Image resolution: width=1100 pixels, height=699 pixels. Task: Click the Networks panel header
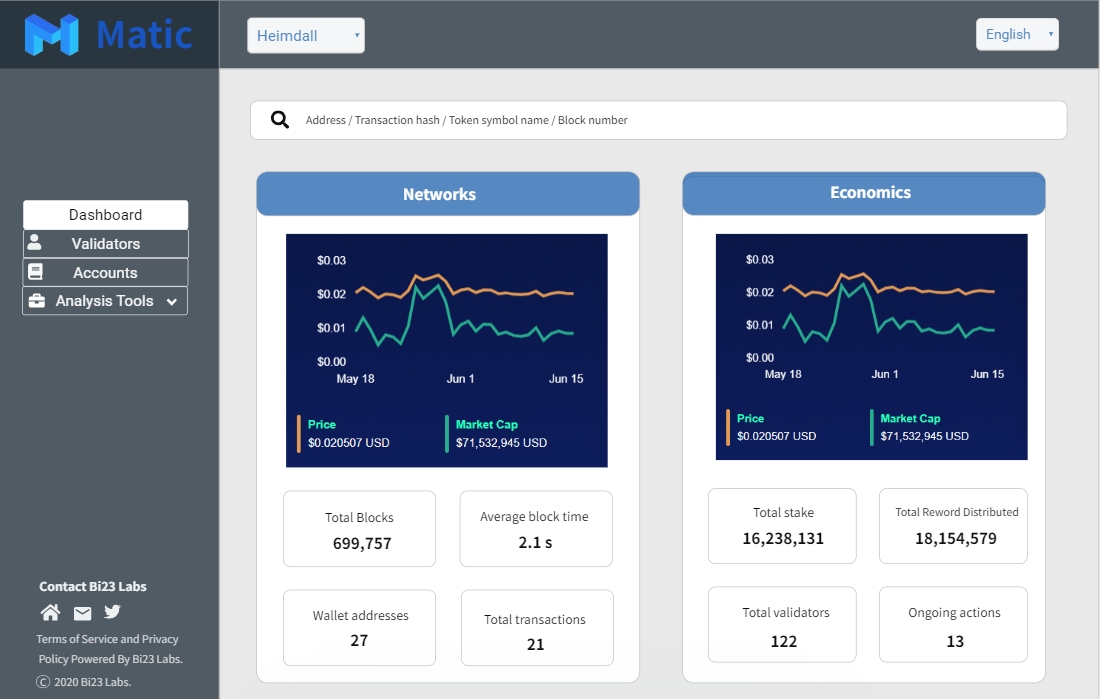[448, 194]
